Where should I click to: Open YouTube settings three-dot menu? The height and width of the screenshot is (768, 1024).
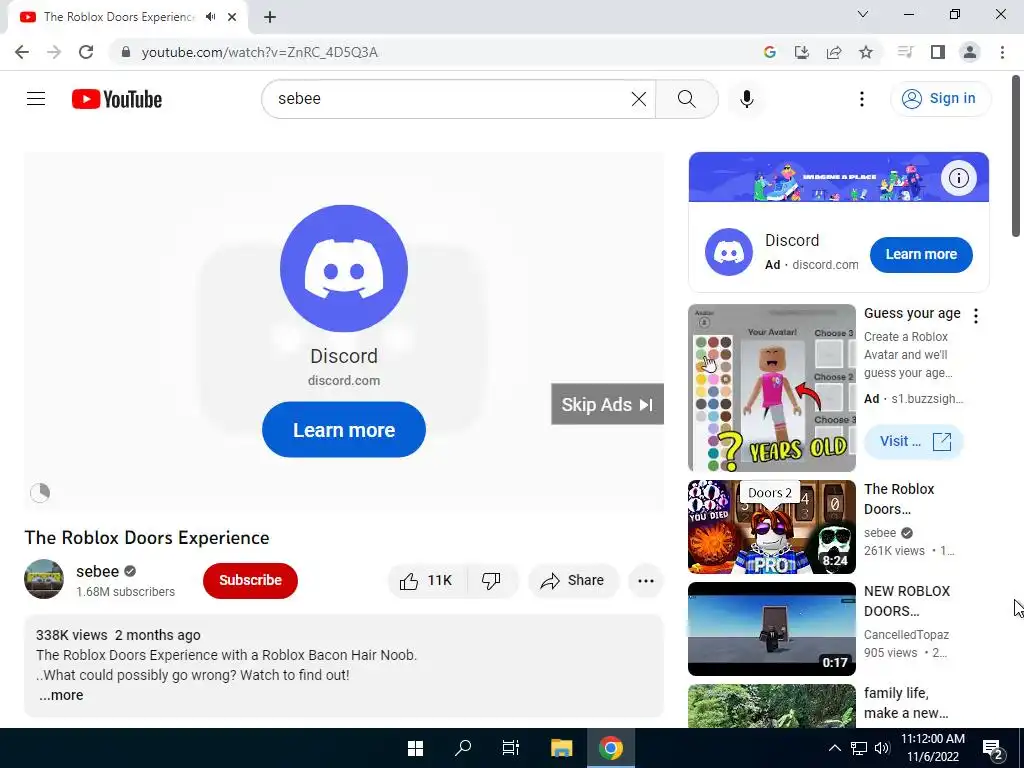tap(862, 99)
